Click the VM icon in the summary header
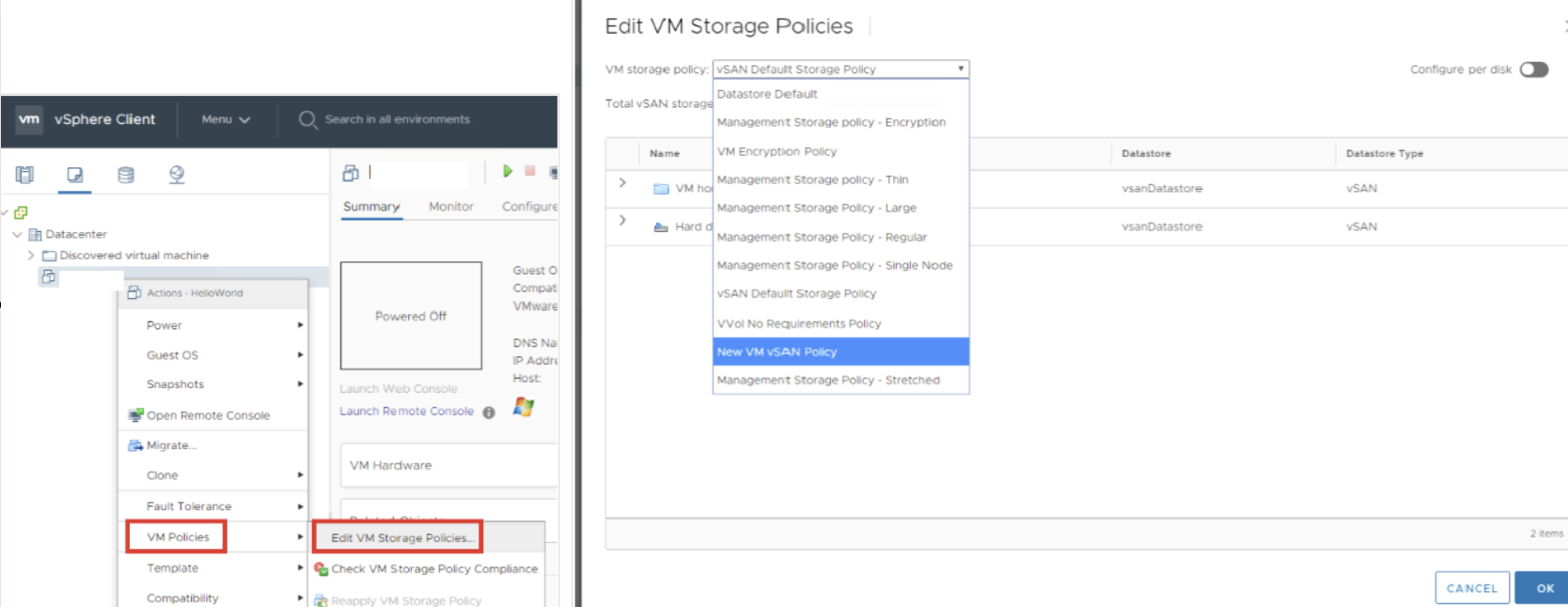This screenshot has width=1568, height=607. point(351,173)
